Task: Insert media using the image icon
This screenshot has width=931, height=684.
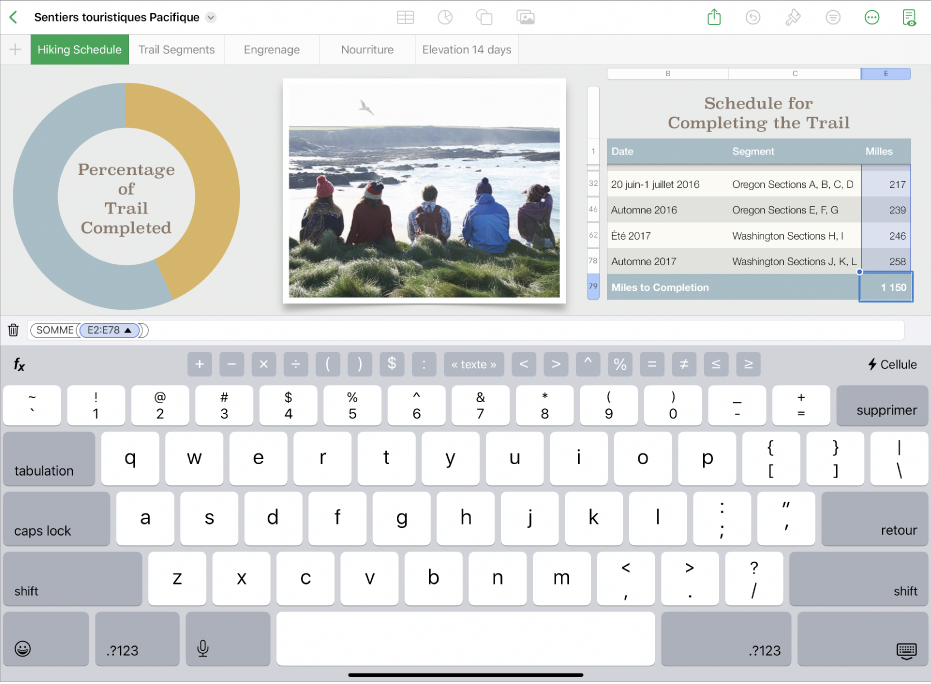Action: [525, 17]
